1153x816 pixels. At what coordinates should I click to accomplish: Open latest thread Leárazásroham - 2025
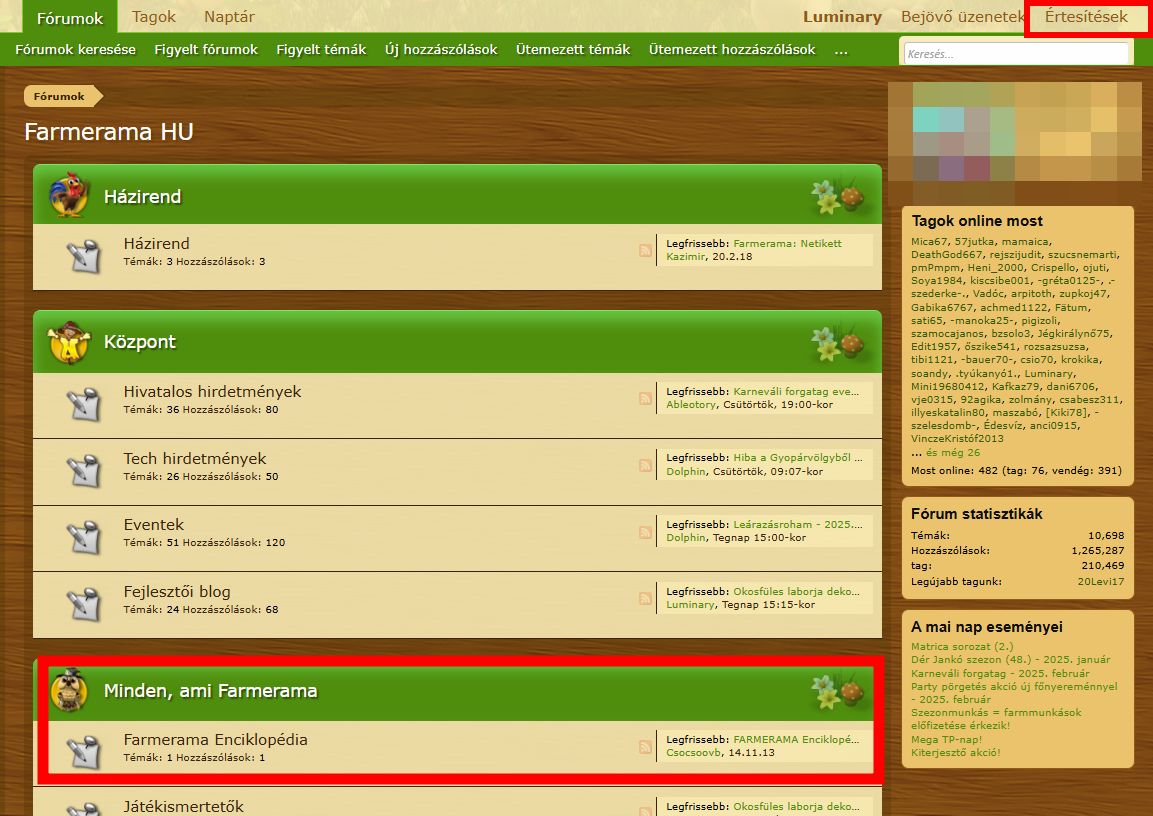(798, 524)
